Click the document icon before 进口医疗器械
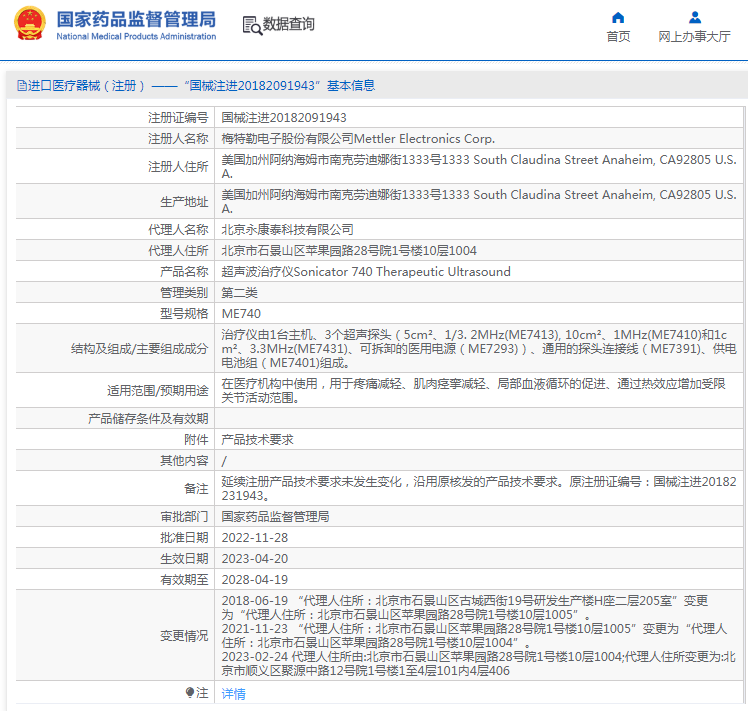 coord(21,86)
